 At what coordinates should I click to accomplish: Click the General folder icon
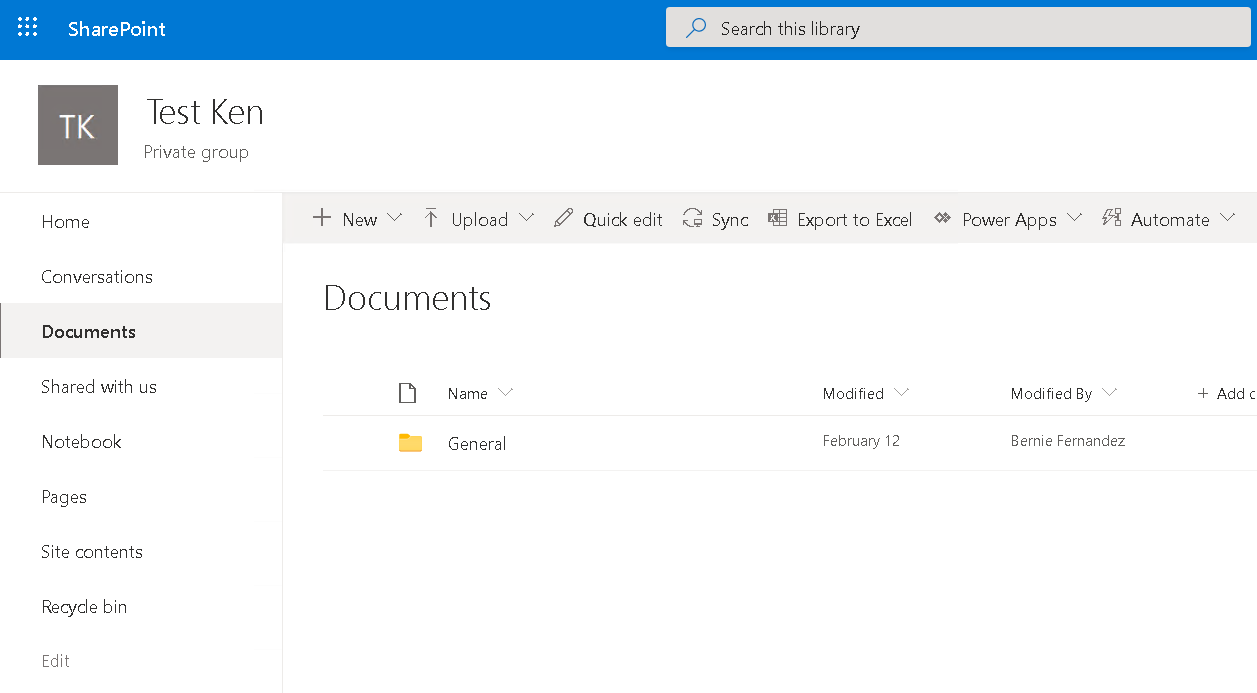(410, 443)
